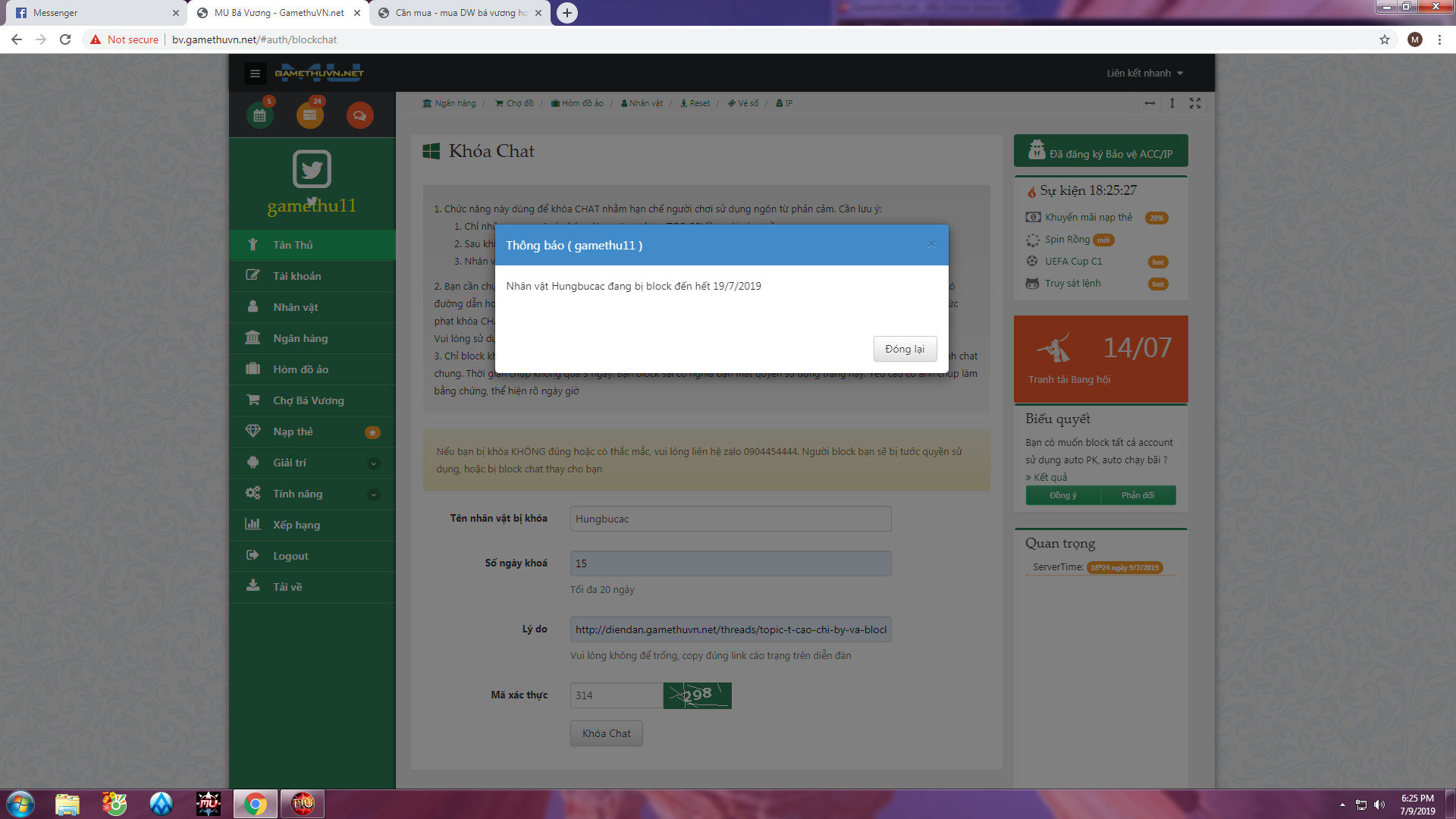
Task: Click the fullscreen expand icon in breadcrumb bar
Action: point(1195,103)
